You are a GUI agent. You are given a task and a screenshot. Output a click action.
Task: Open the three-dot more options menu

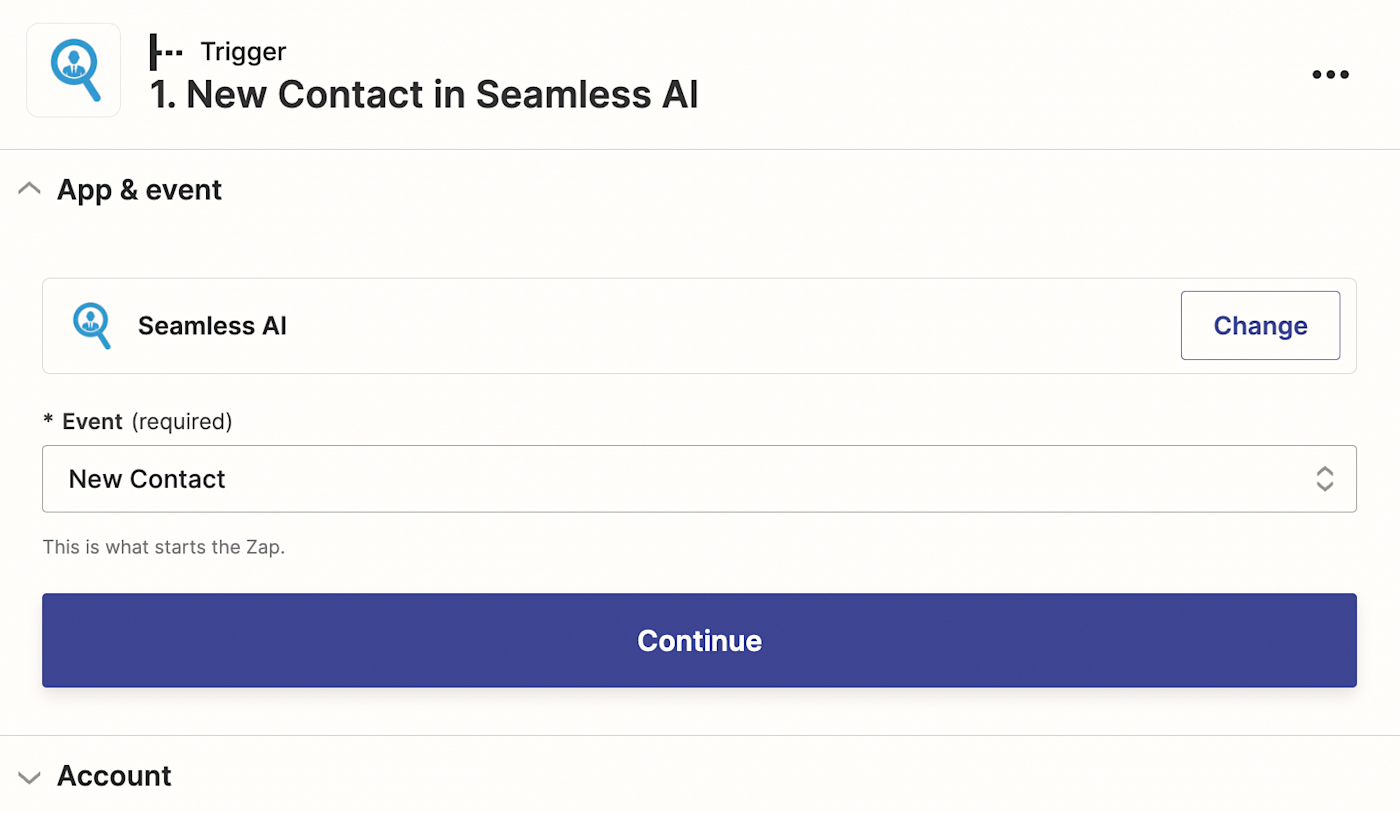point(1330,74)
